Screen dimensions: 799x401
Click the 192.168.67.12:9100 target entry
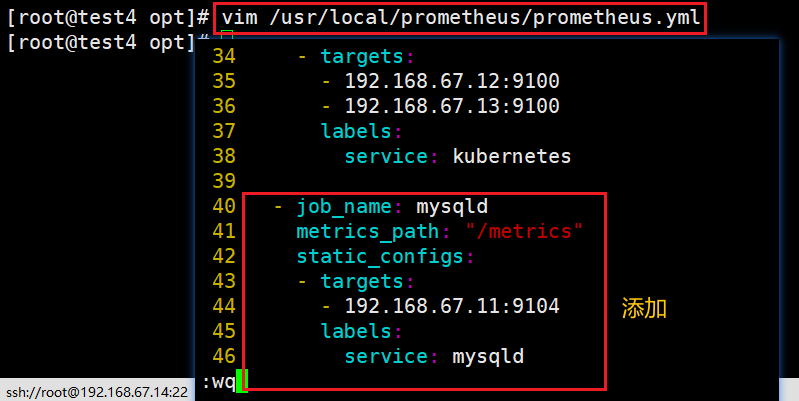pyautogui.click(x=452, y=81)
